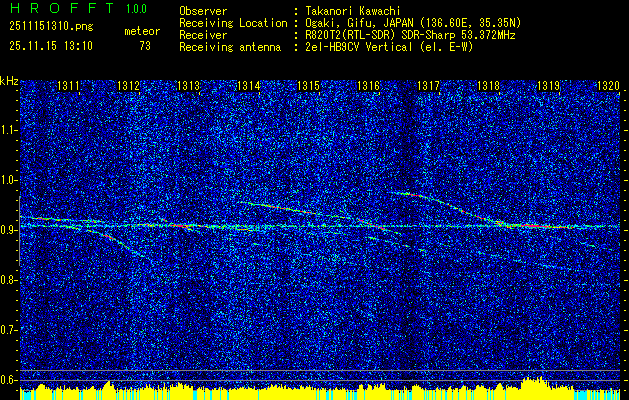Click time marker 1312

click(x=128, y=86)
